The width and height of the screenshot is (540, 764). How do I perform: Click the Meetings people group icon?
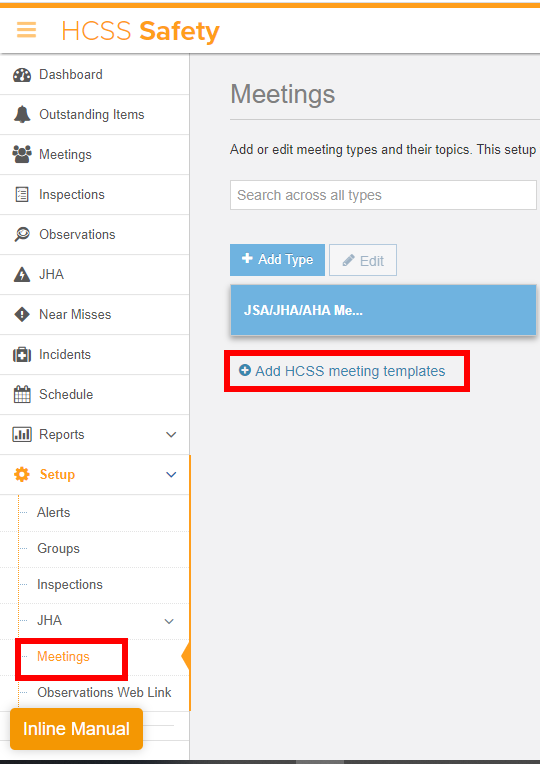click(22, 154)
